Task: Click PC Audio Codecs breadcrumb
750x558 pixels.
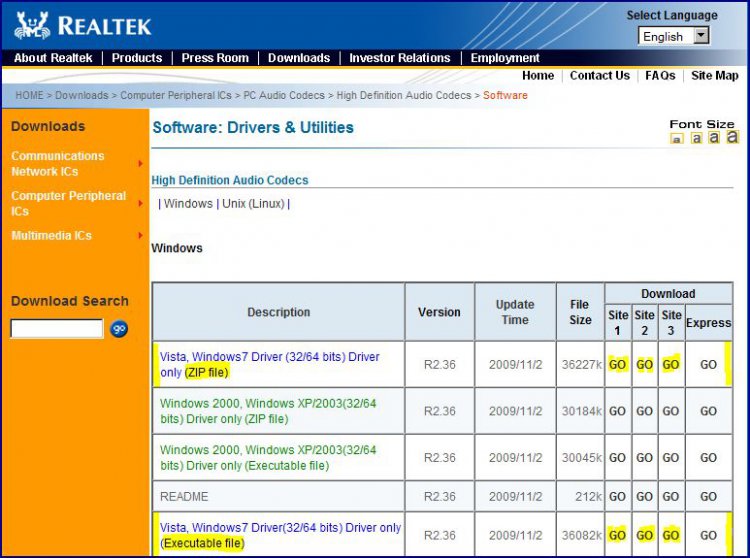Action: 284,95
